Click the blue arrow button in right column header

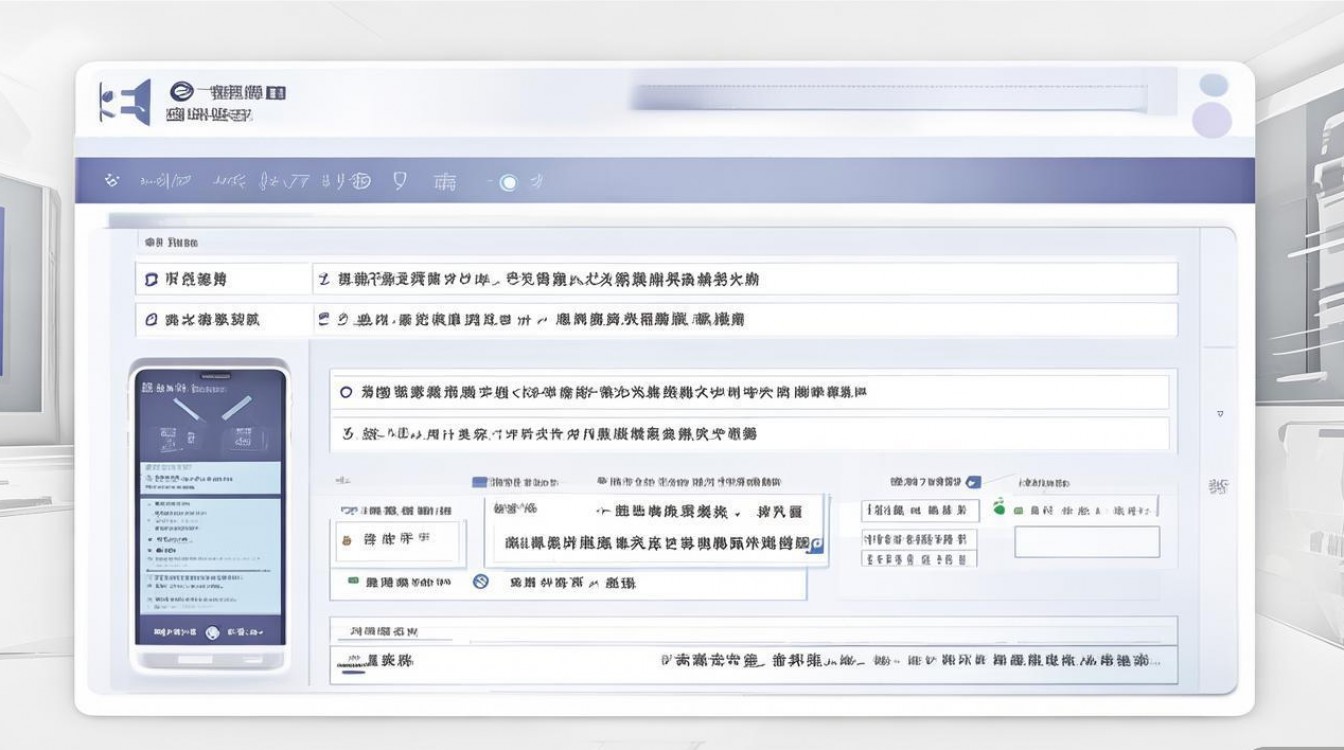click(x=974, y=482)
